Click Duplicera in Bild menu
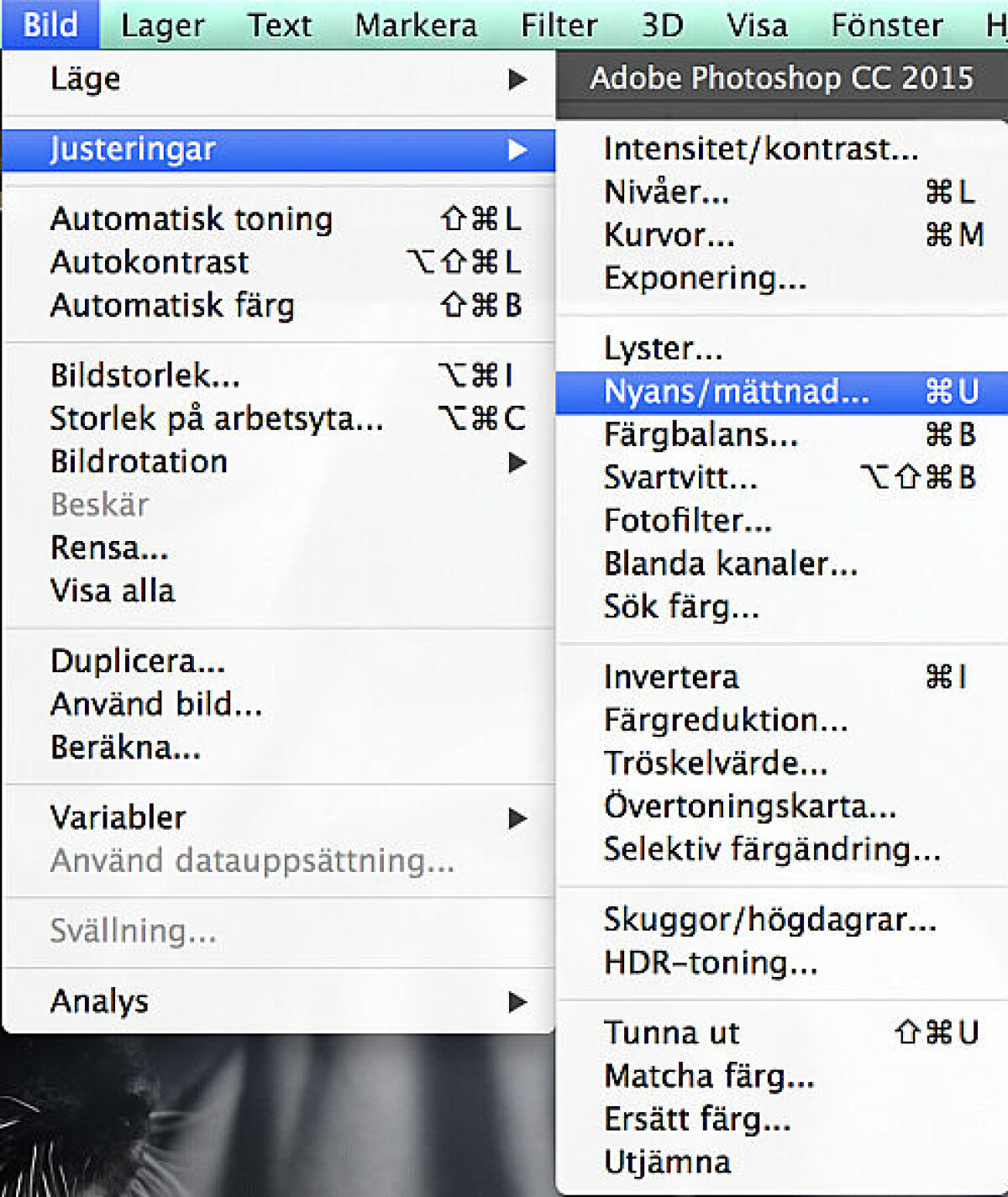 tap(277, 661)
